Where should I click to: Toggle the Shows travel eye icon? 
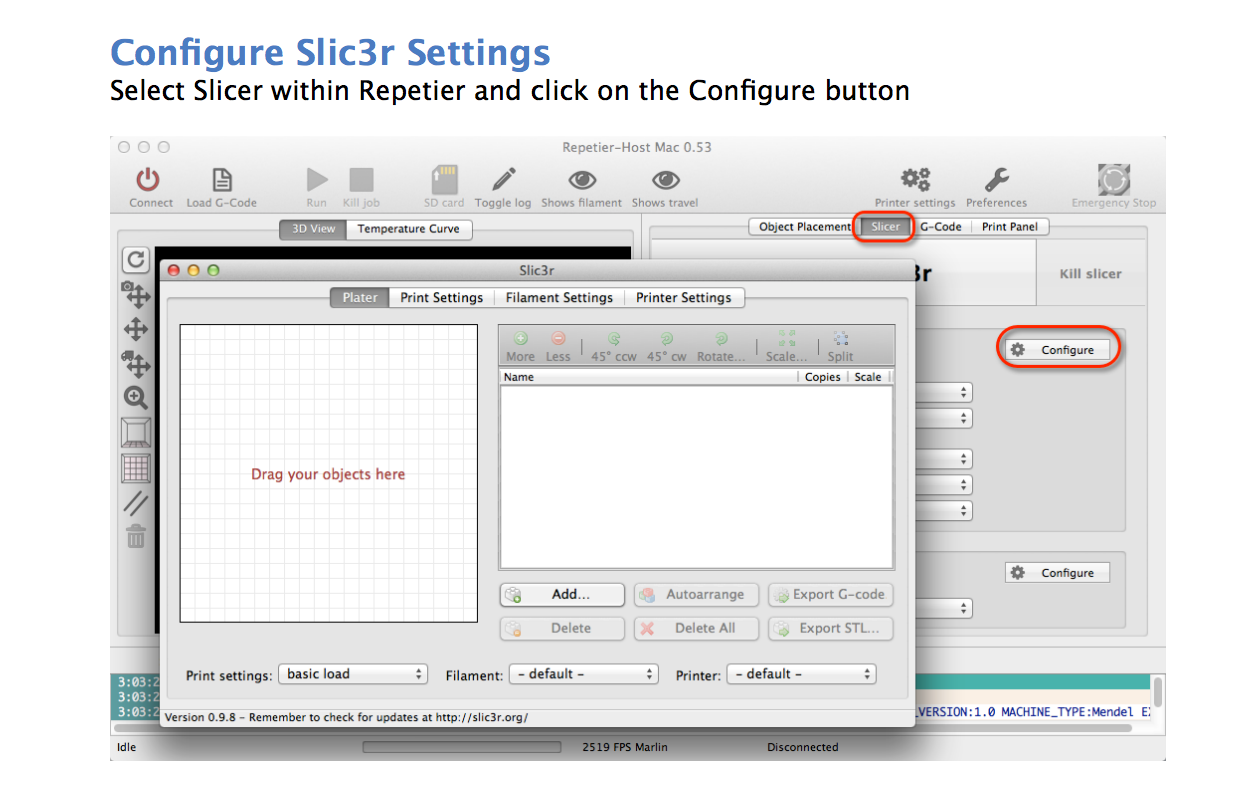pos(665,180)
